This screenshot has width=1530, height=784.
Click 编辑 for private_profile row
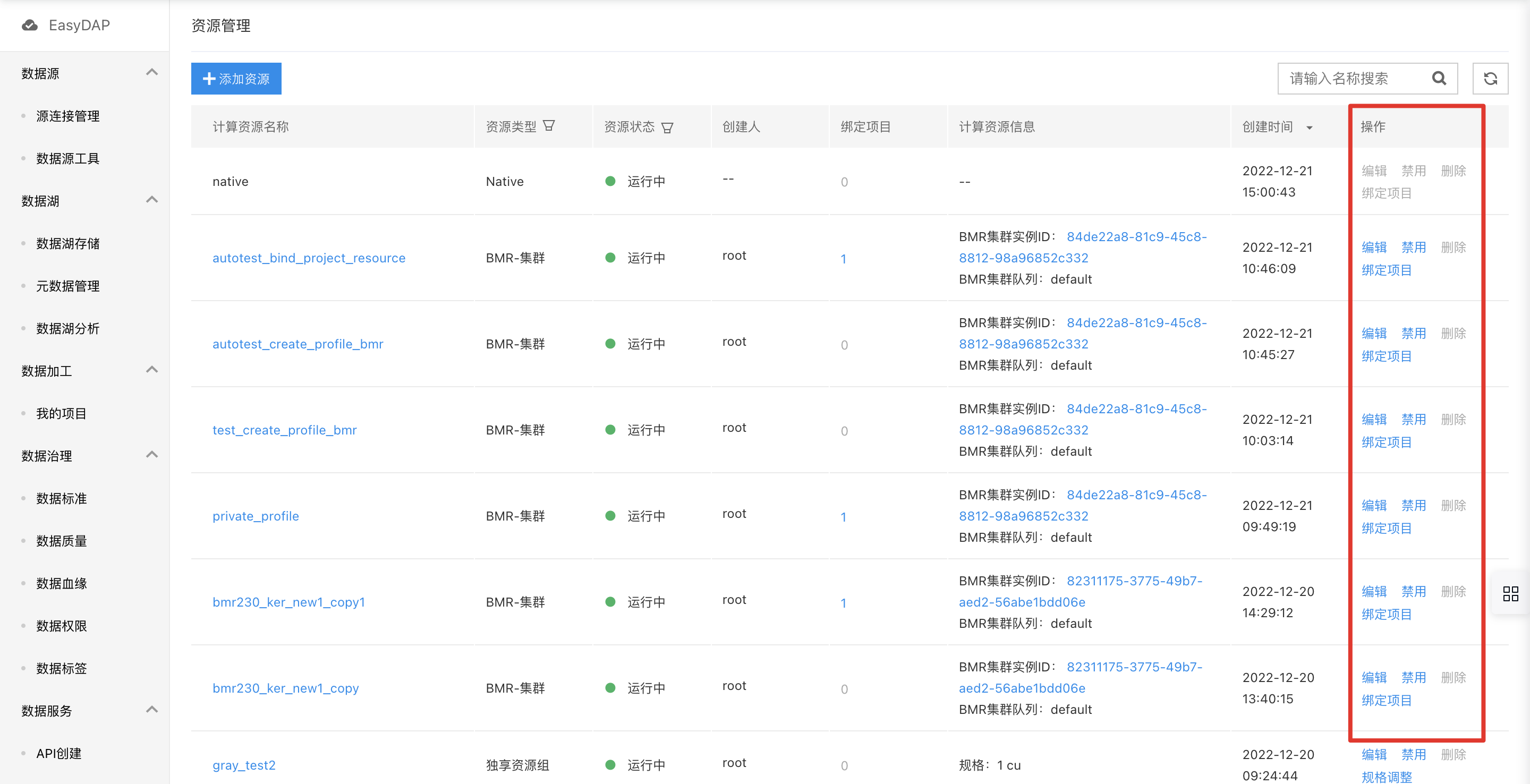click(1374, 506)
